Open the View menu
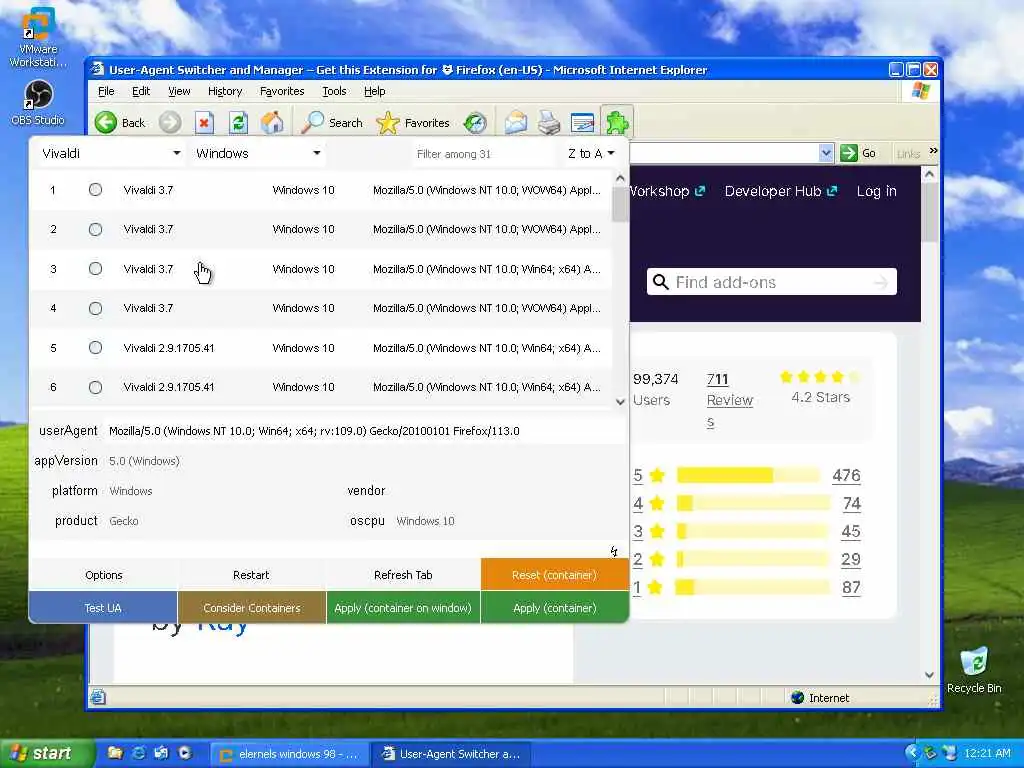The image size is (1024, 768). (x=179, y=91)
